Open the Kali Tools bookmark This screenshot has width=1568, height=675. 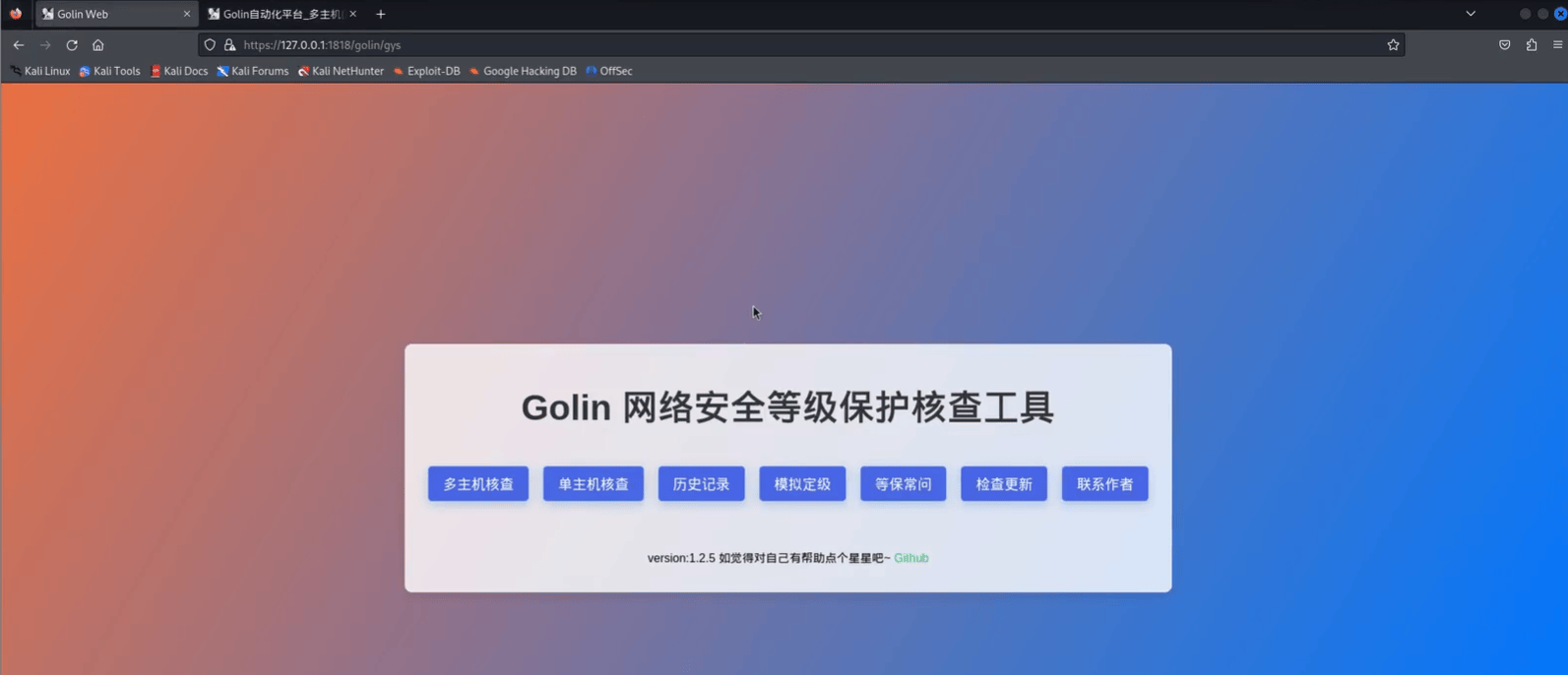tap(110, 71)
